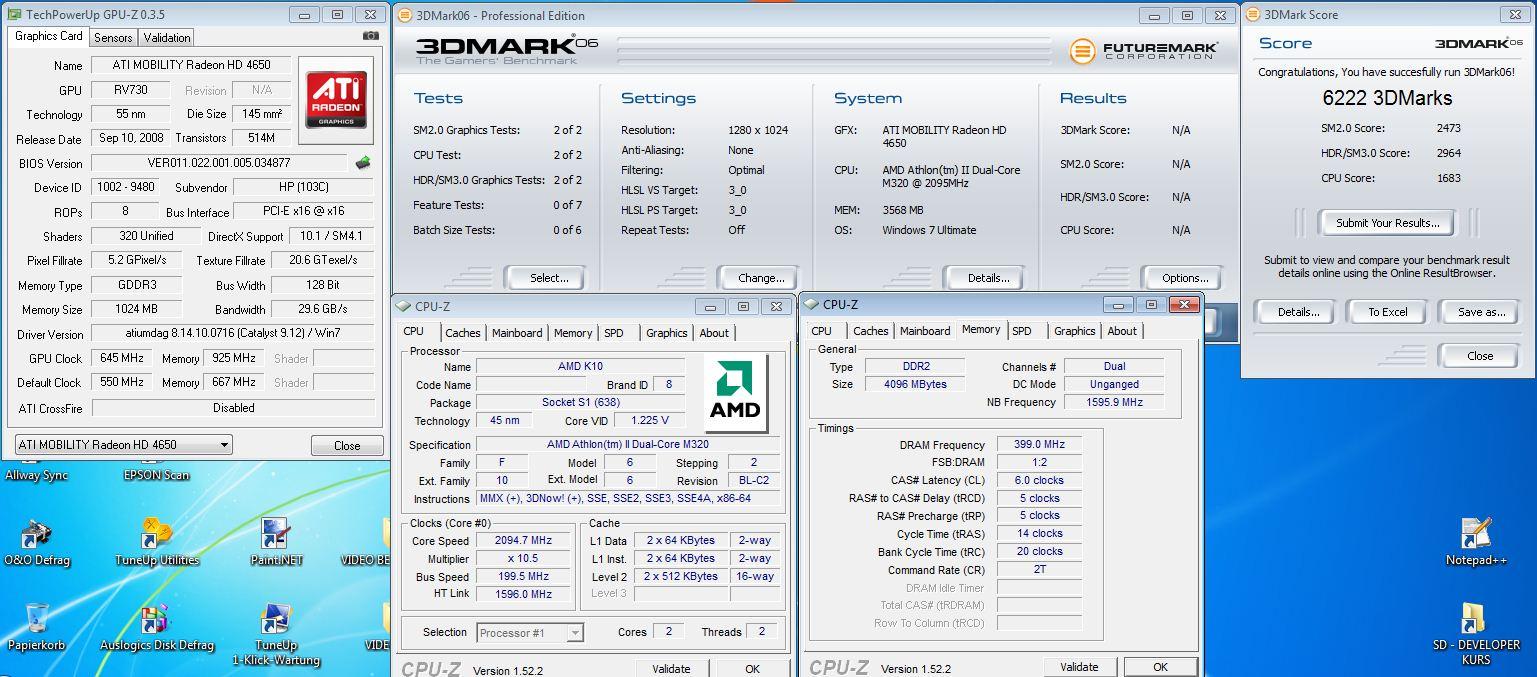The width and height of the screenshot is (1537, 677).
Task: Click the To Excel button
Action: click(1387, 312)
